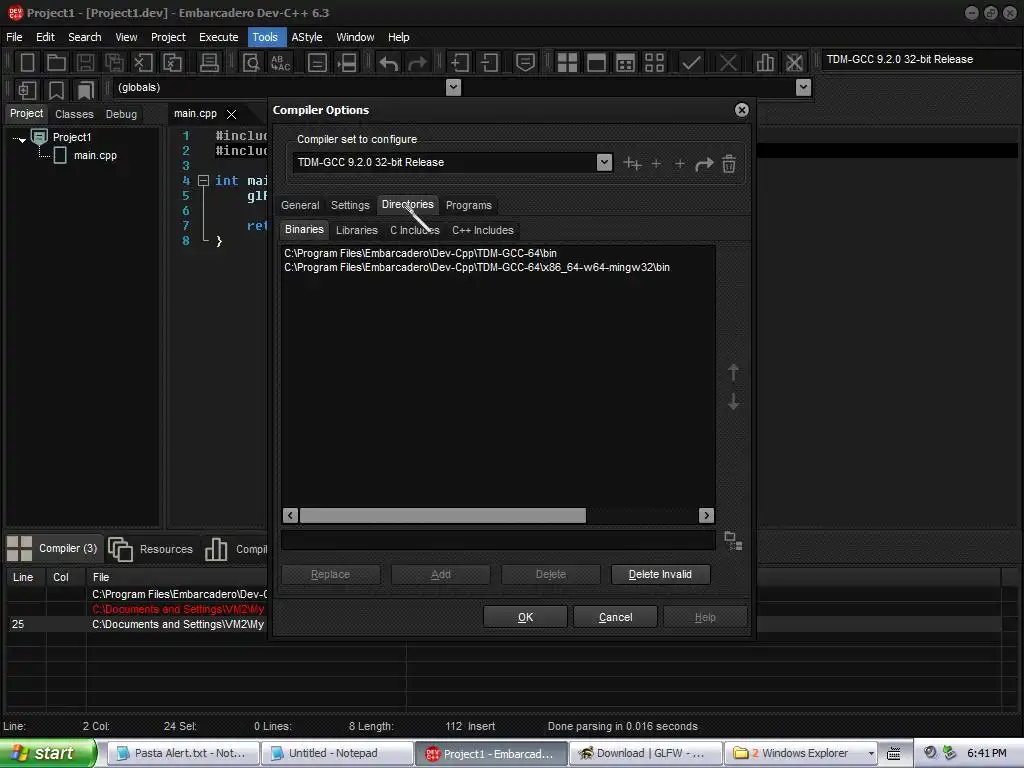Click the Run window toolbar icon
The height and width of the screenshot is (768, 1024).
tap(596, 63)
